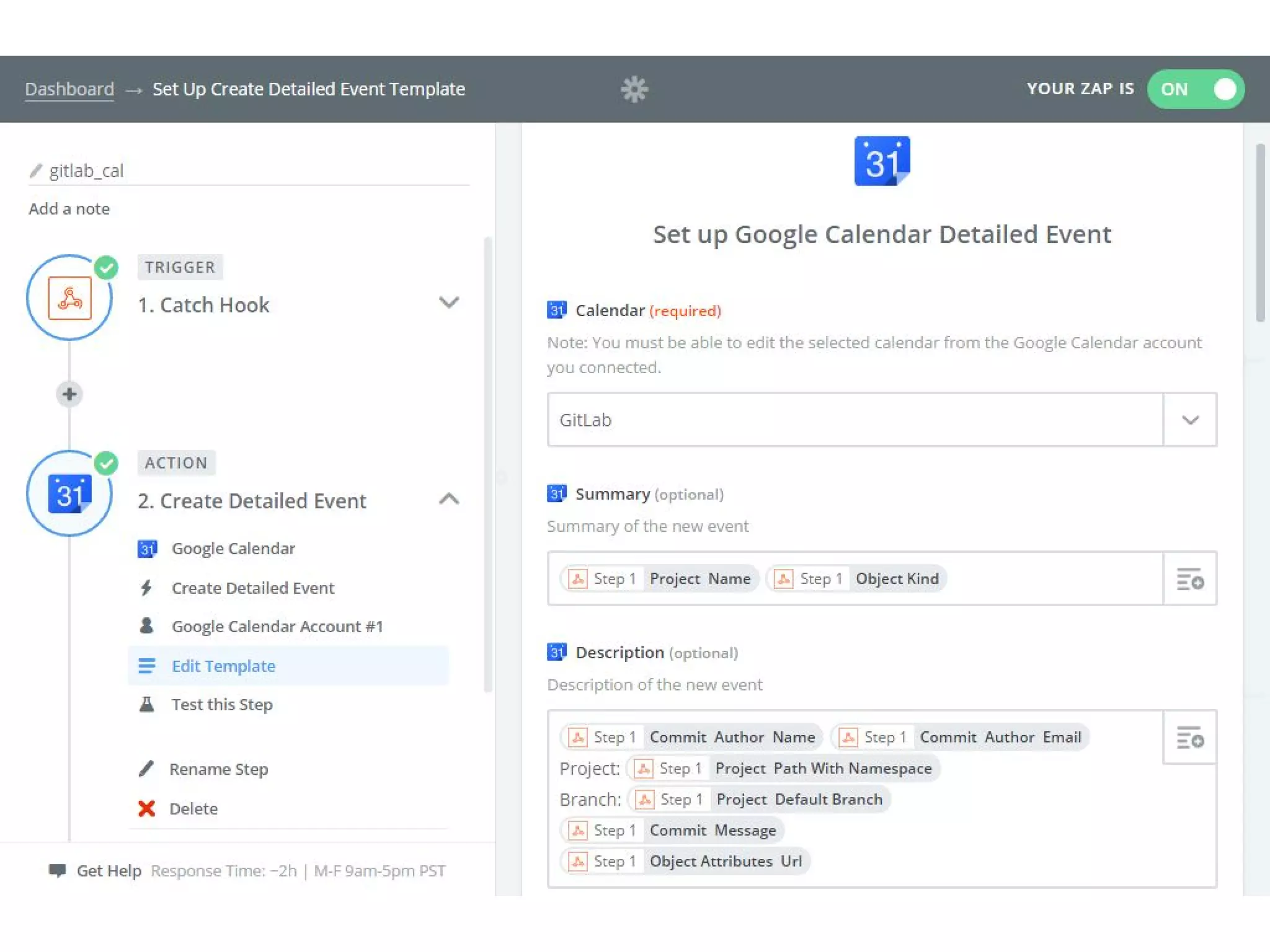Image resolution: width=1270 pixels, height=952 pixels.
Task: Click Get Help at the bottom
Action: click(109, 871)
